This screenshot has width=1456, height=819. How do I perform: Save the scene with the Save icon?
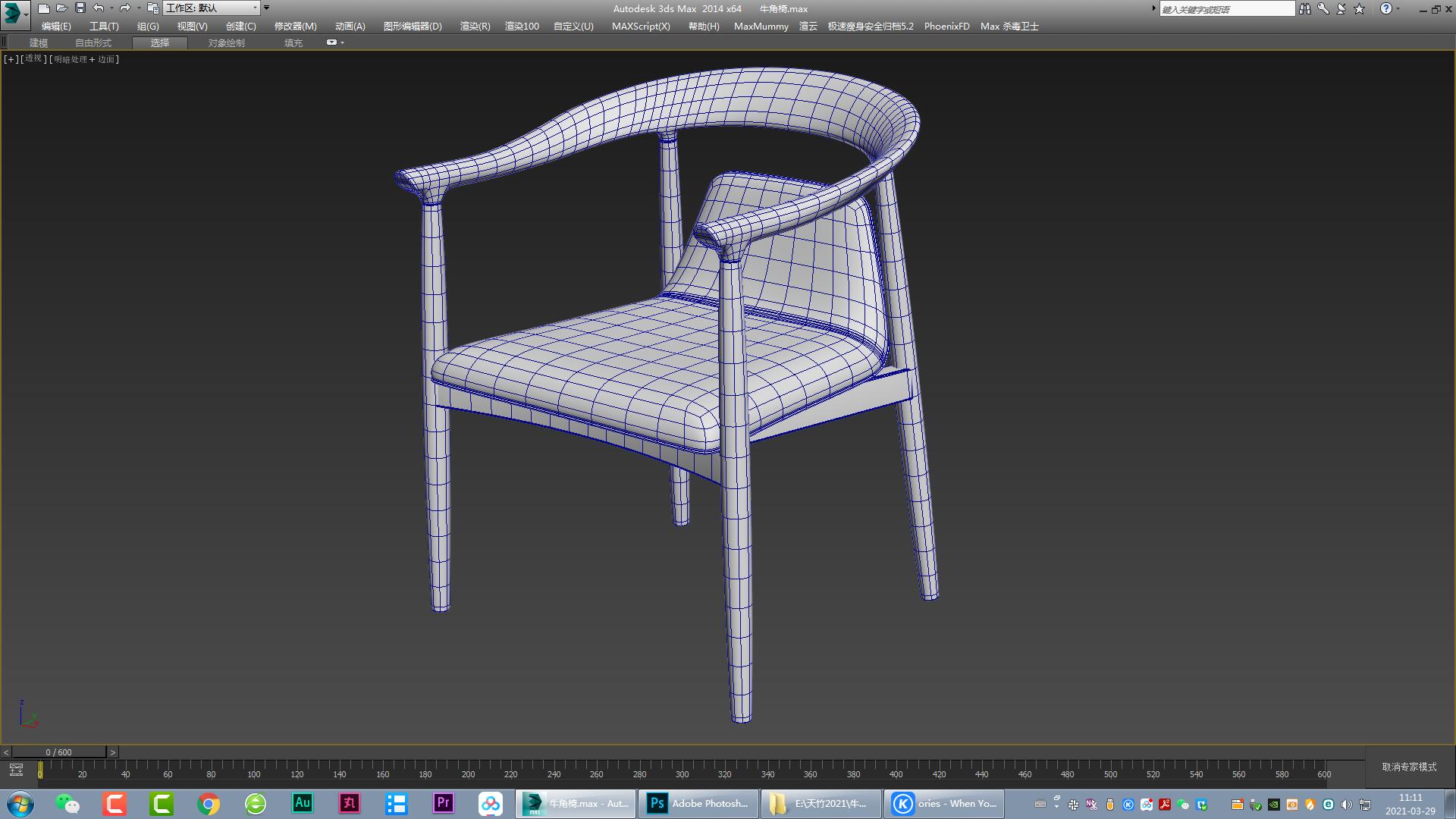click(x=79, y=8)
